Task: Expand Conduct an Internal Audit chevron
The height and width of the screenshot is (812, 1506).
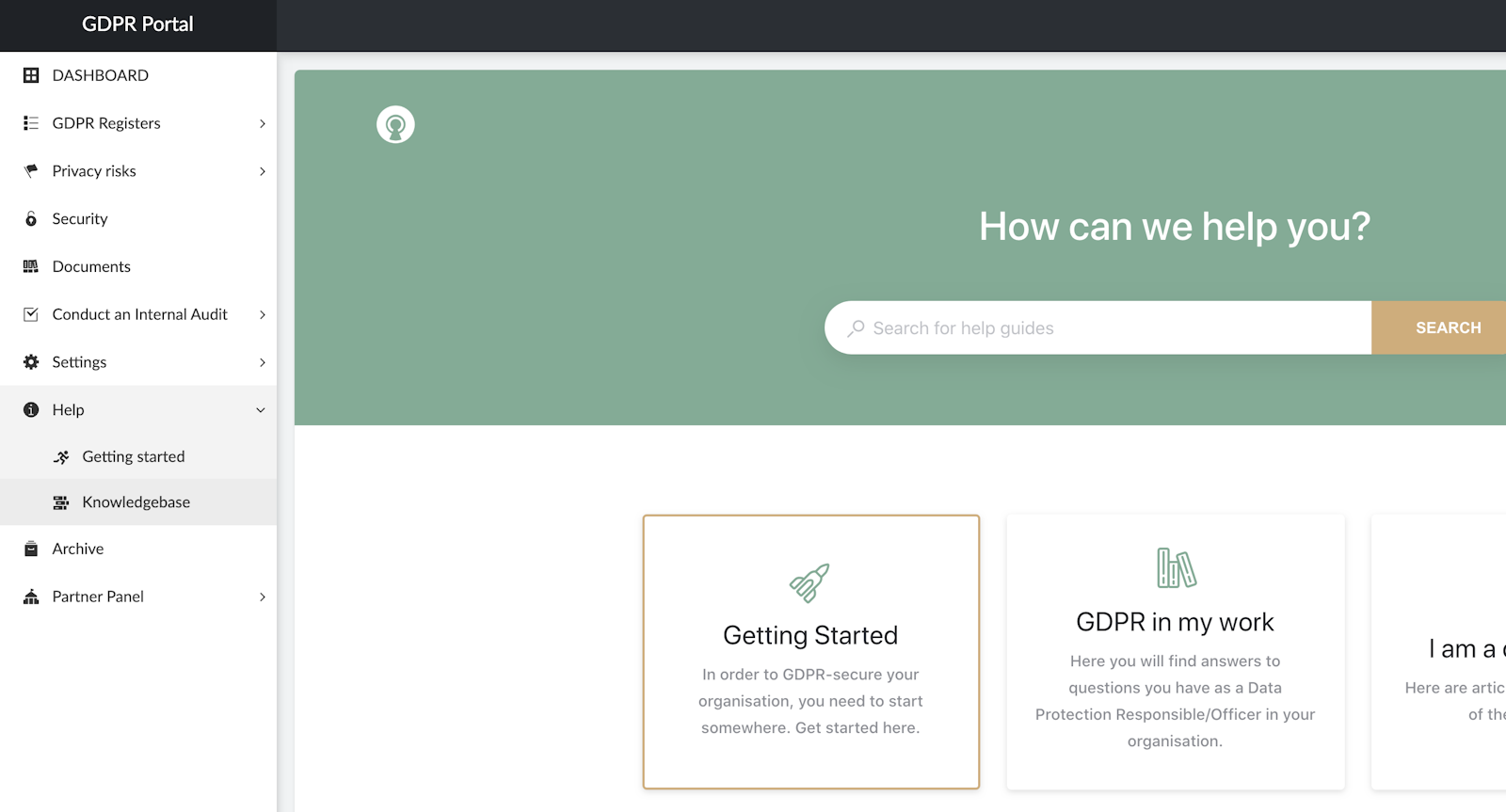Action: tap(263, 314)
